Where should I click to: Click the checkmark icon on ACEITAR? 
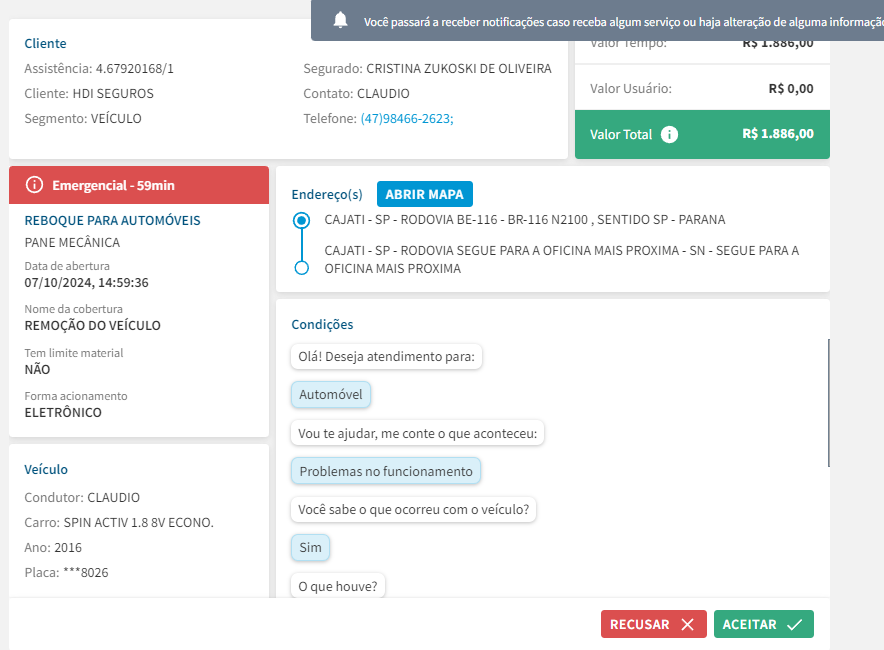(794, 625)
